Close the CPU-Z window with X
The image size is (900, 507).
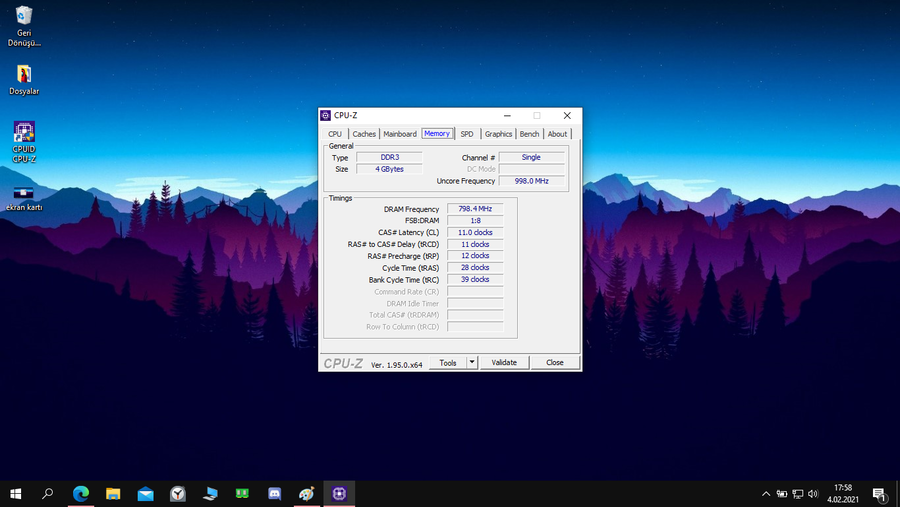point(567,115)
